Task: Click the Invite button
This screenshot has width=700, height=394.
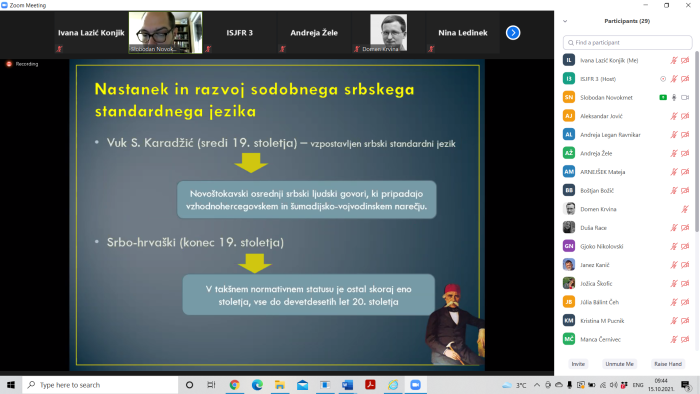Action: [x=578, y=364]
